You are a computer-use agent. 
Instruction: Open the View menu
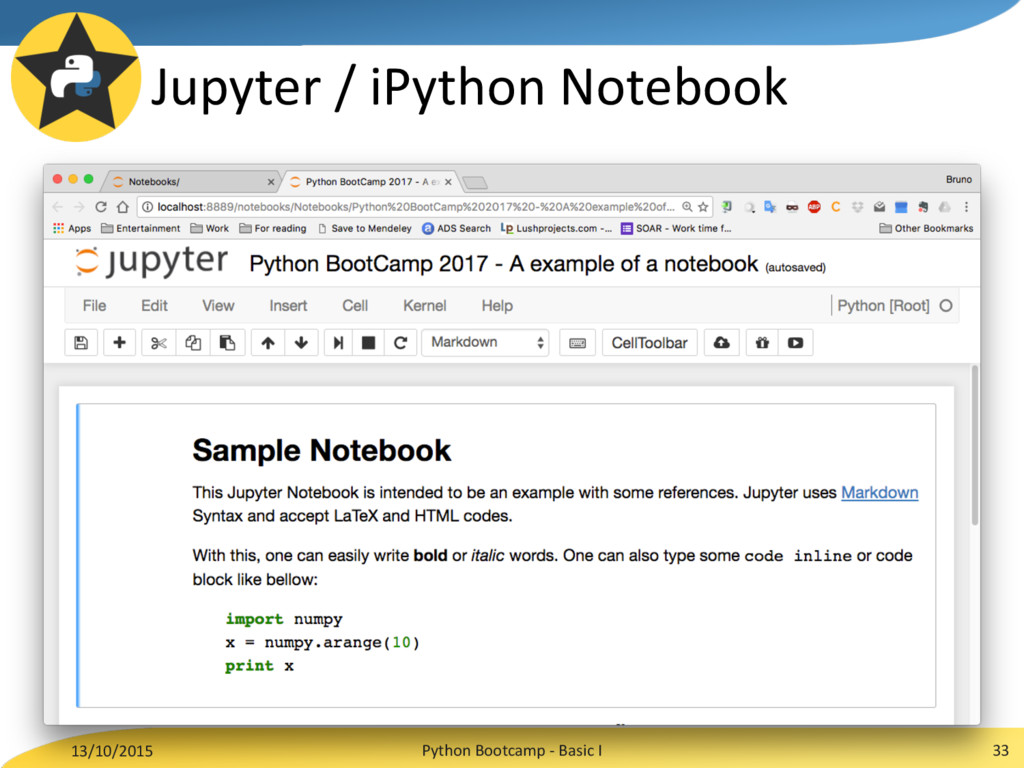218,306
